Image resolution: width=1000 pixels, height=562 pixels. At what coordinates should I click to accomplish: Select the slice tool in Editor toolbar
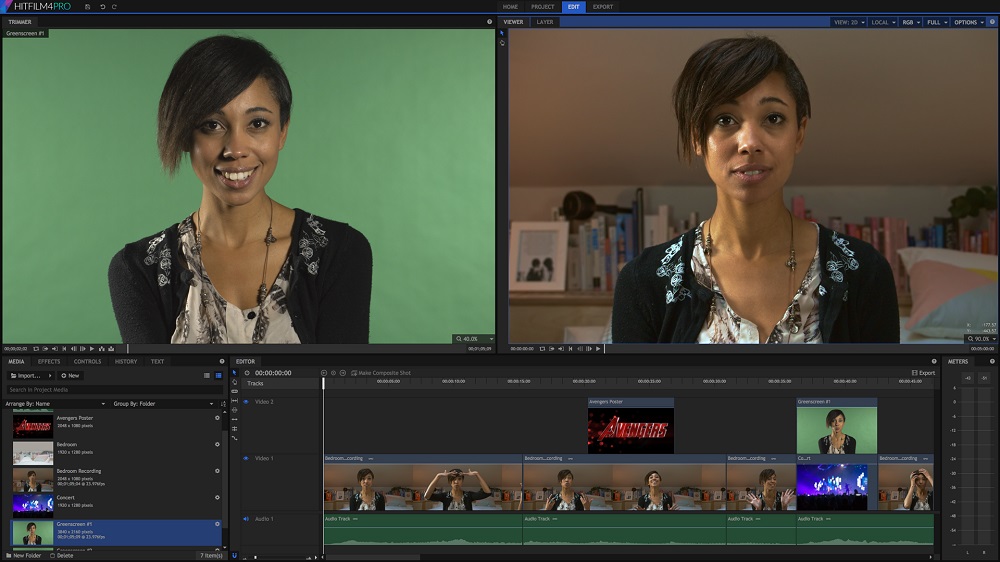pyautogui.click(x=234, y=391)
